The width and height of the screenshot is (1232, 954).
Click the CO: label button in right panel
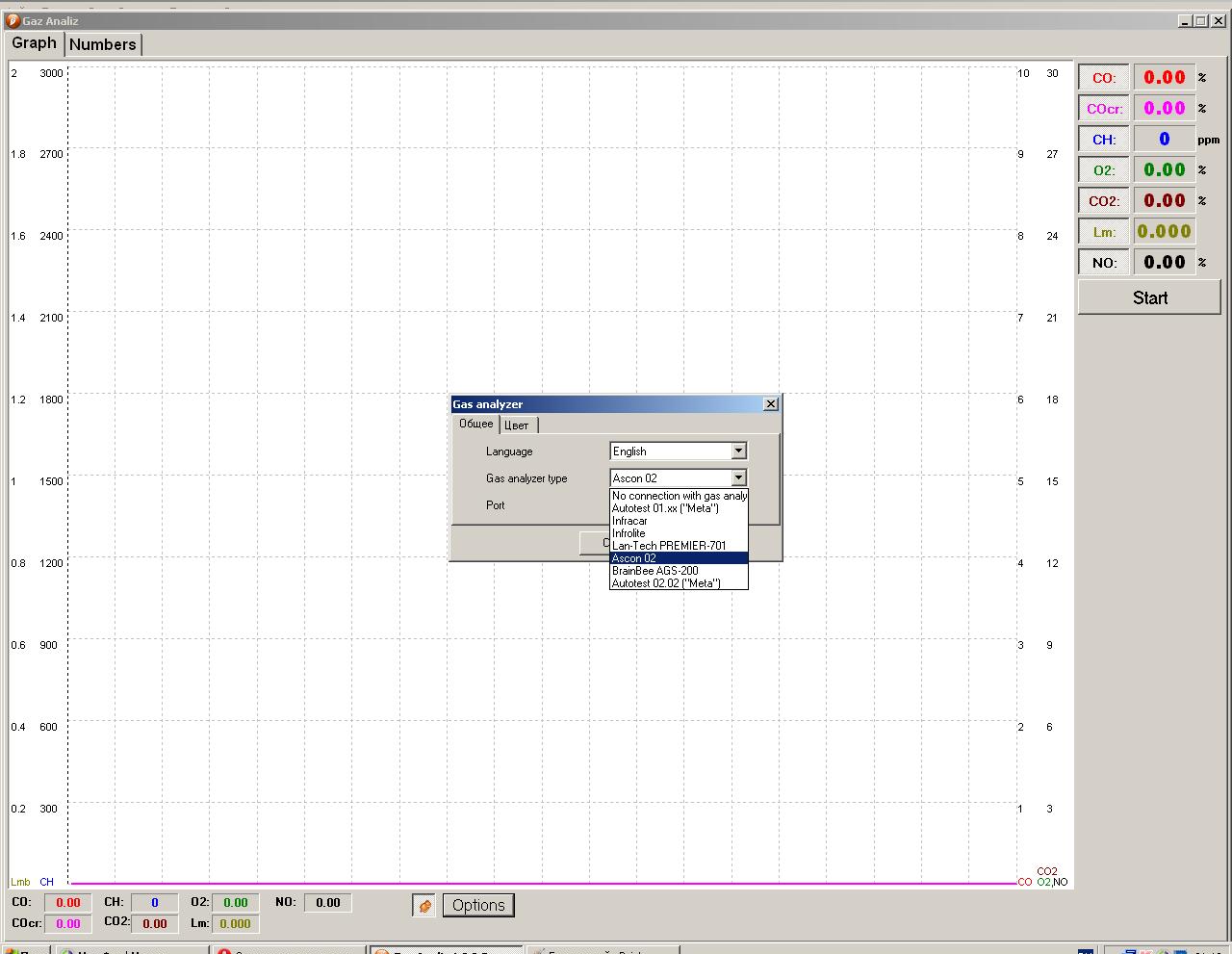pyautogui.click(x=1104, y=78)
